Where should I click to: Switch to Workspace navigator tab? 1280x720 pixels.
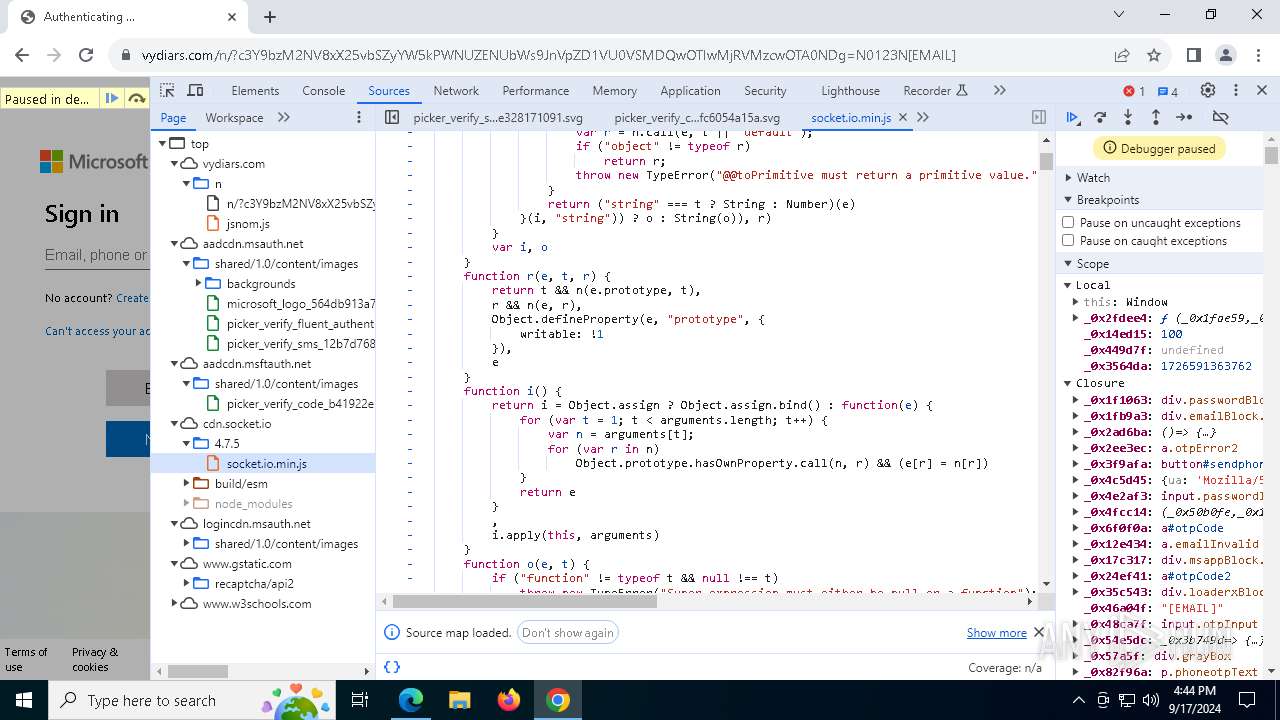coord(234,117)
